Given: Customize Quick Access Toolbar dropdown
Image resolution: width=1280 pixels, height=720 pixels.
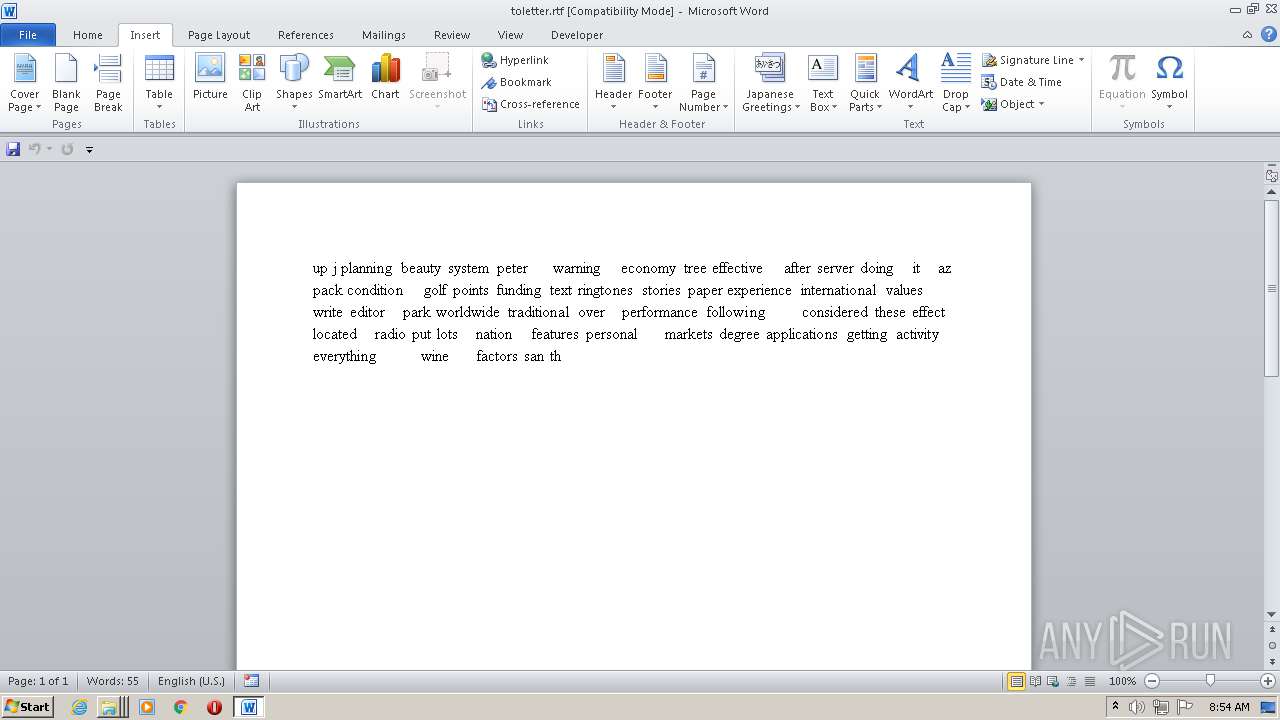Looking at the screenshot, I should [x=89, y=150].
